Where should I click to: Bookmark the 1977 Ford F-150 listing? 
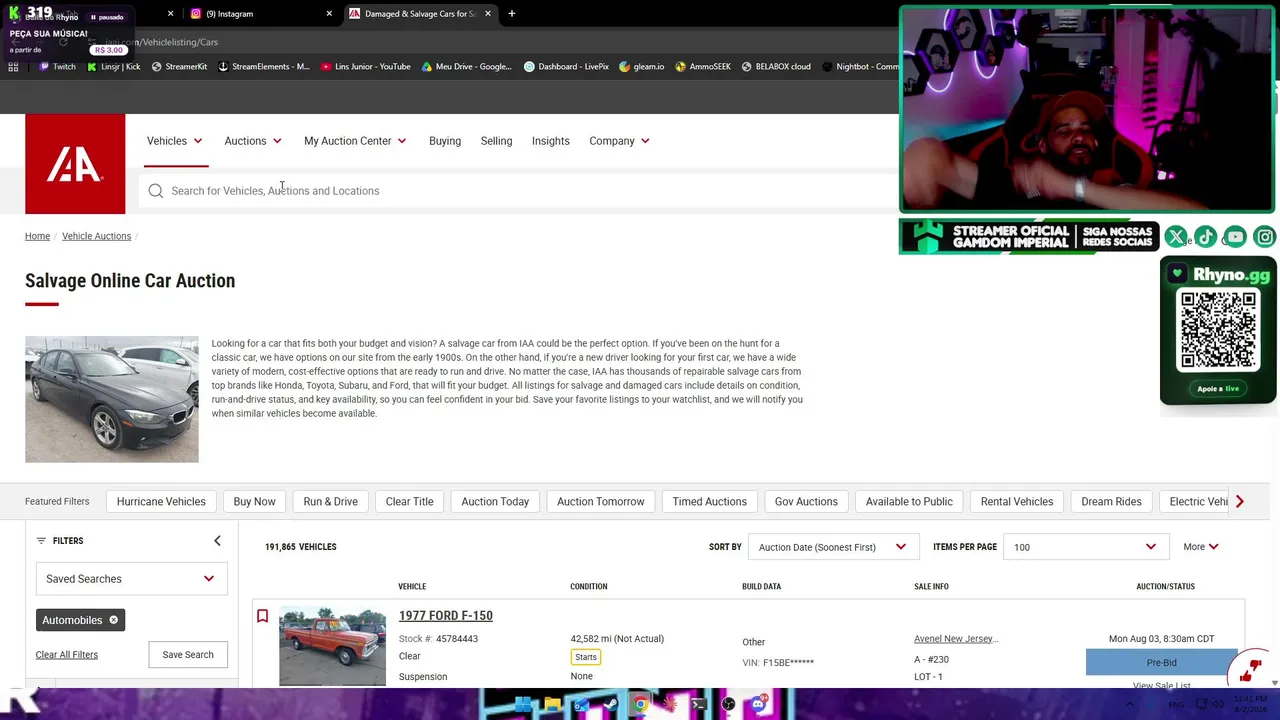click(x=262, y=617)
